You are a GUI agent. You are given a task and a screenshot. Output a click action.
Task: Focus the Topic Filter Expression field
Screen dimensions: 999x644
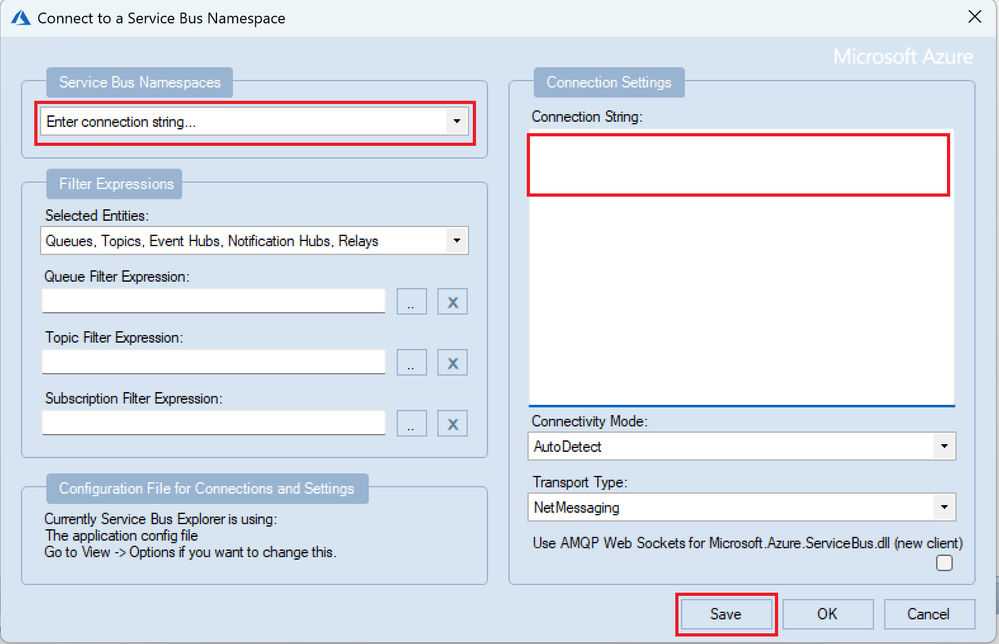pyautogui.click(x=213, y=362)
